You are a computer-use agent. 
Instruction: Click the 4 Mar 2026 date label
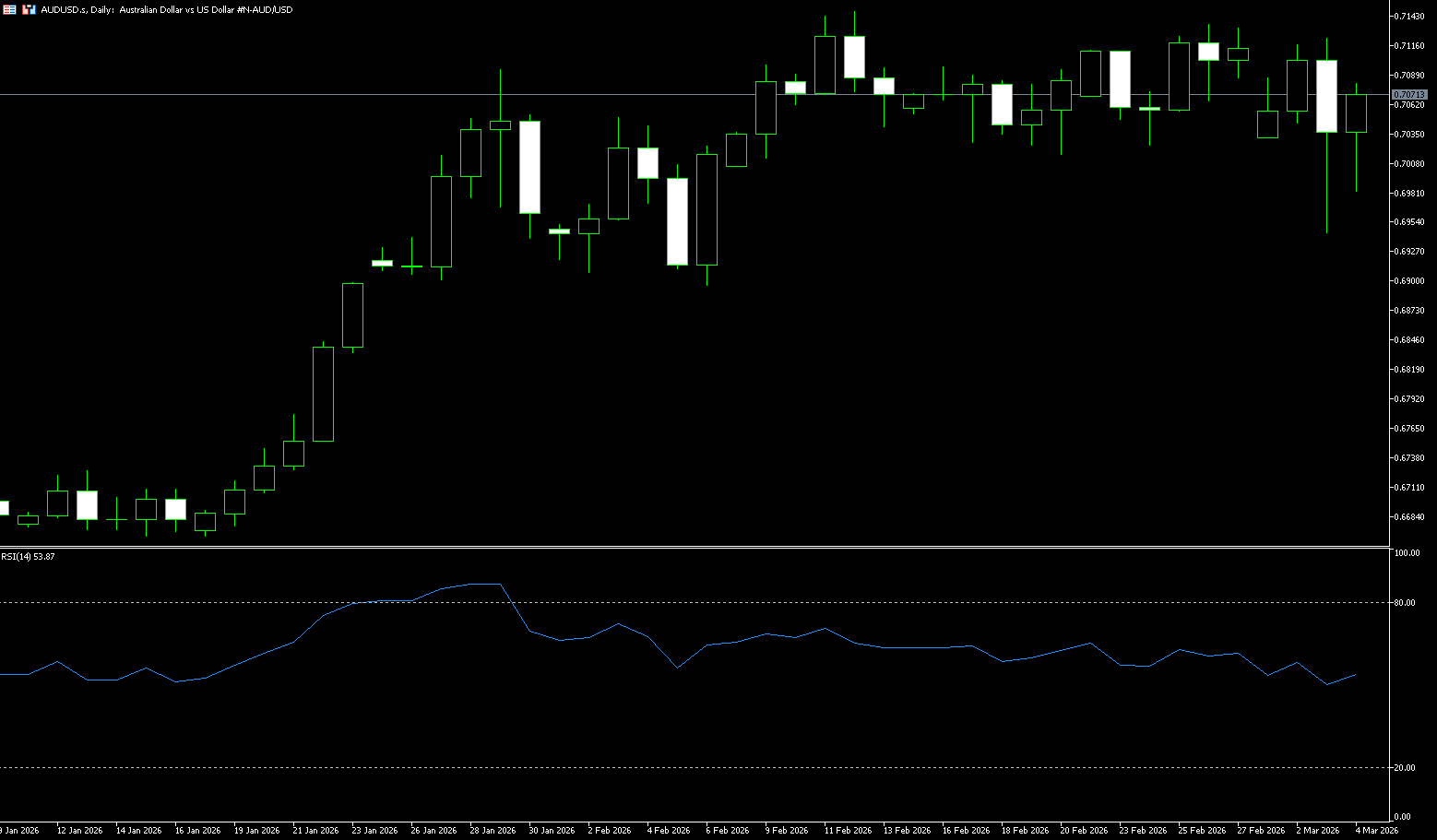(1376, 831)
